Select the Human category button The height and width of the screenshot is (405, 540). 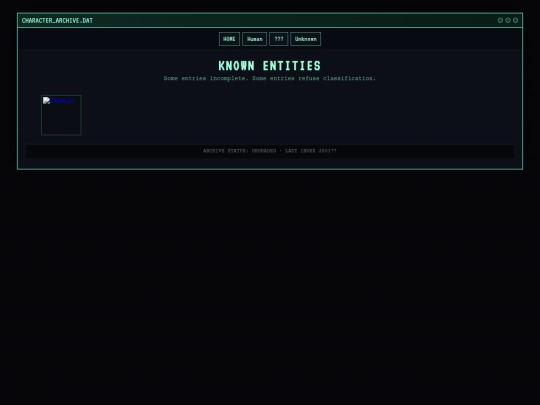tap(255, 39)
